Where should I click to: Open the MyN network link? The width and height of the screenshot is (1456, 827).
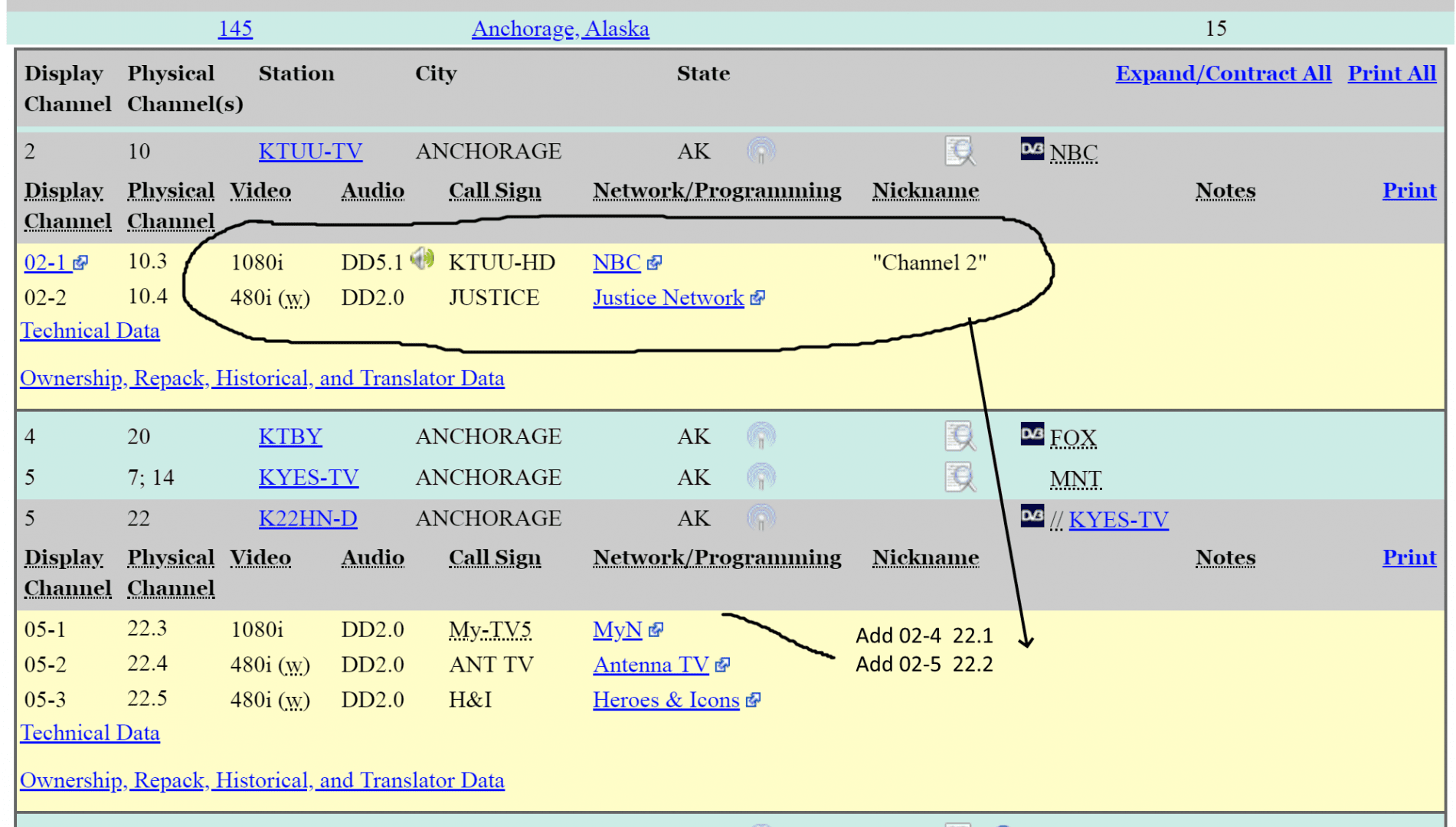point(617,629)
